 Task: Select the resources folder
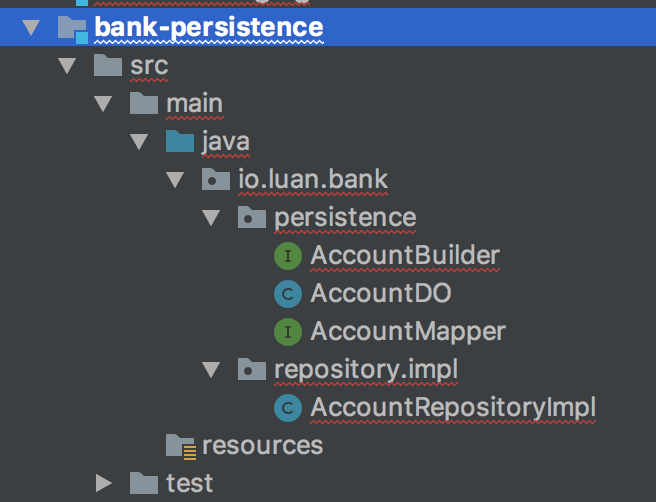click(x=263, y=446)
